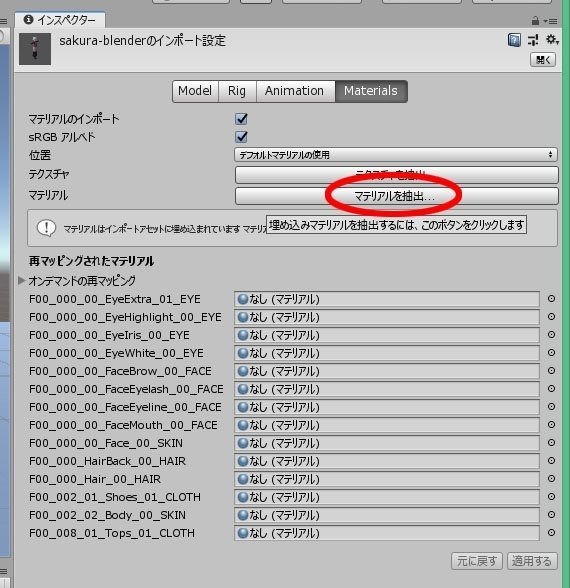The height and width of the screenshot is (588, 570).
Task: Open object picker for EyeIris_00_EYE
Action: pos(551,335)
